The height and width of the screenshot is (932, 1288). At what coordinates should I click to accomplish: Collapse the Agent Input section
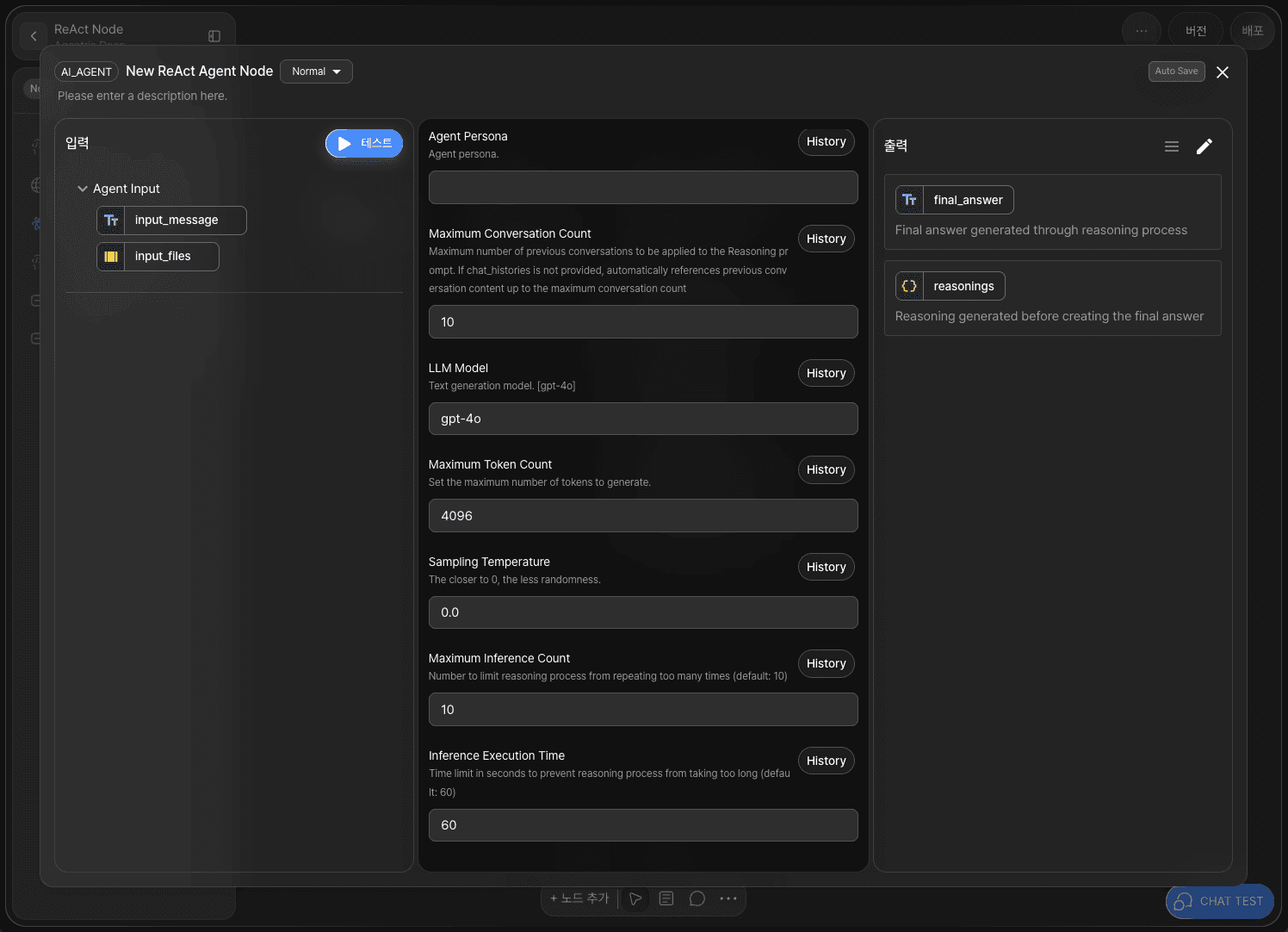pos(83,189)
